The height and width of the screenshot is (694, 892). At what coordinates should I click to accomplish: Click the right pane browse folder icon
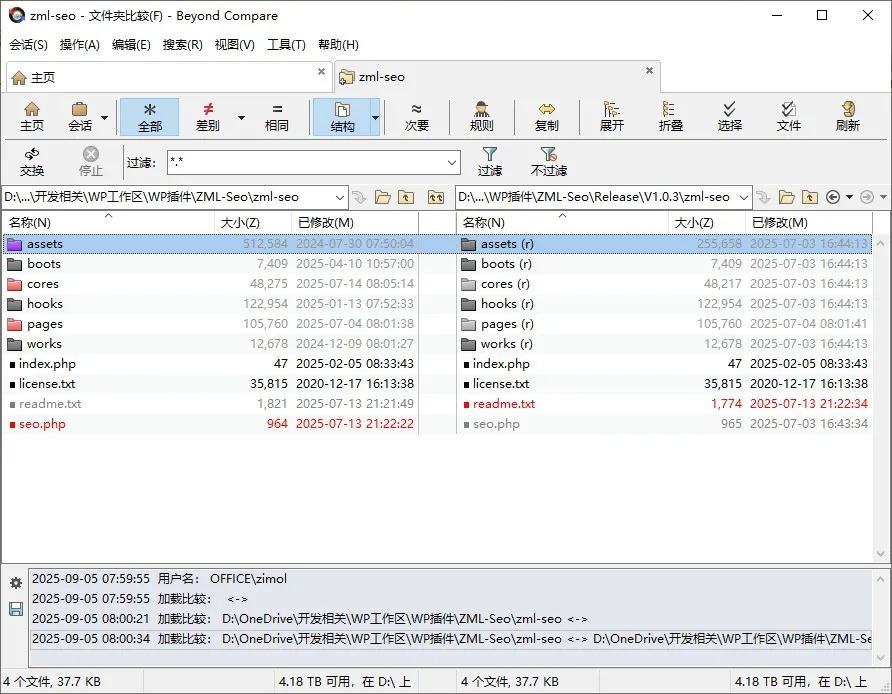pos(787,197)
